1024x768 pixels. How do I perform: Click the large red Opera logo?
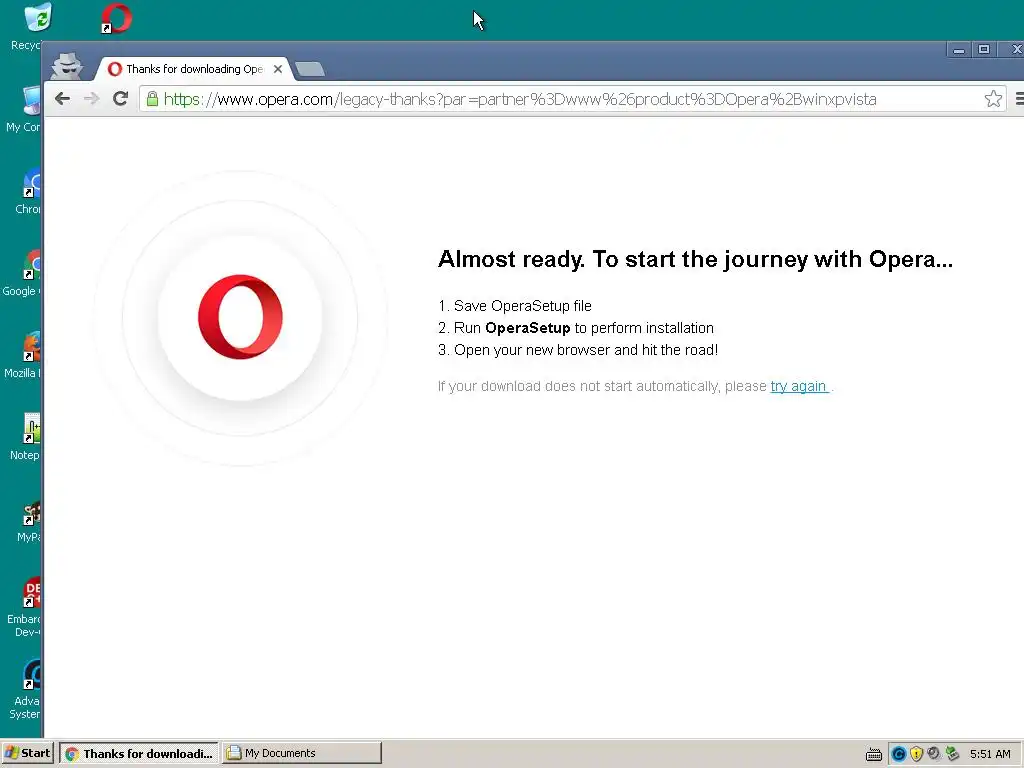tap(240, 317)
